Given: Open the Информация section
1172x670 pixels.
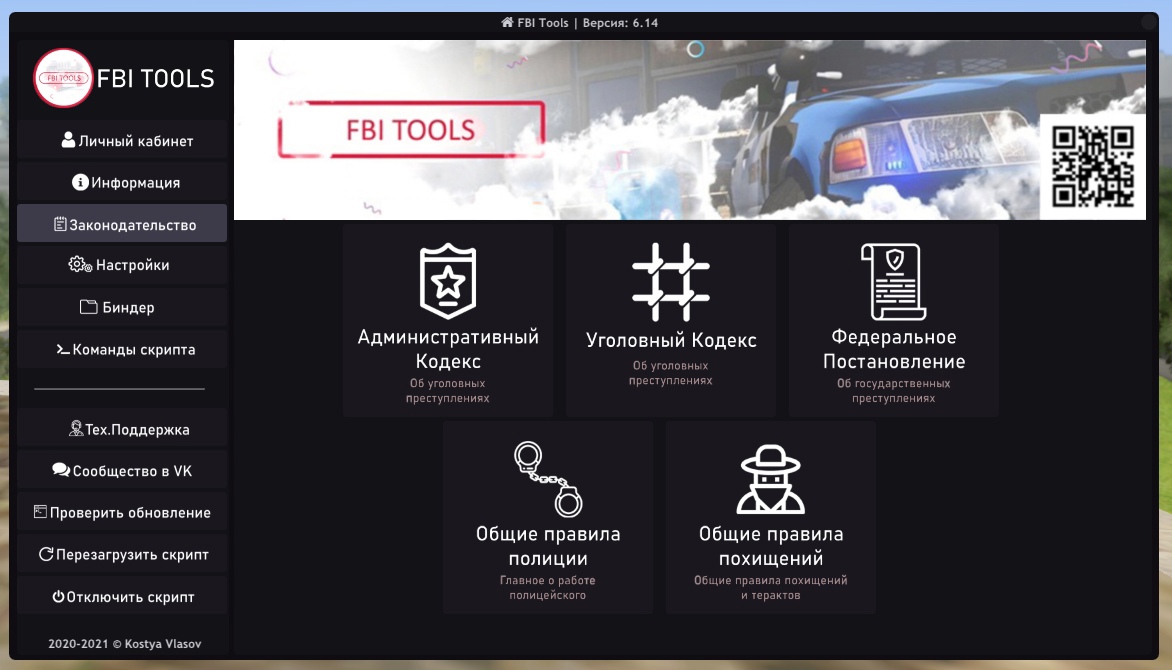Looking at the screenshot, I should (x=122, y=182).
